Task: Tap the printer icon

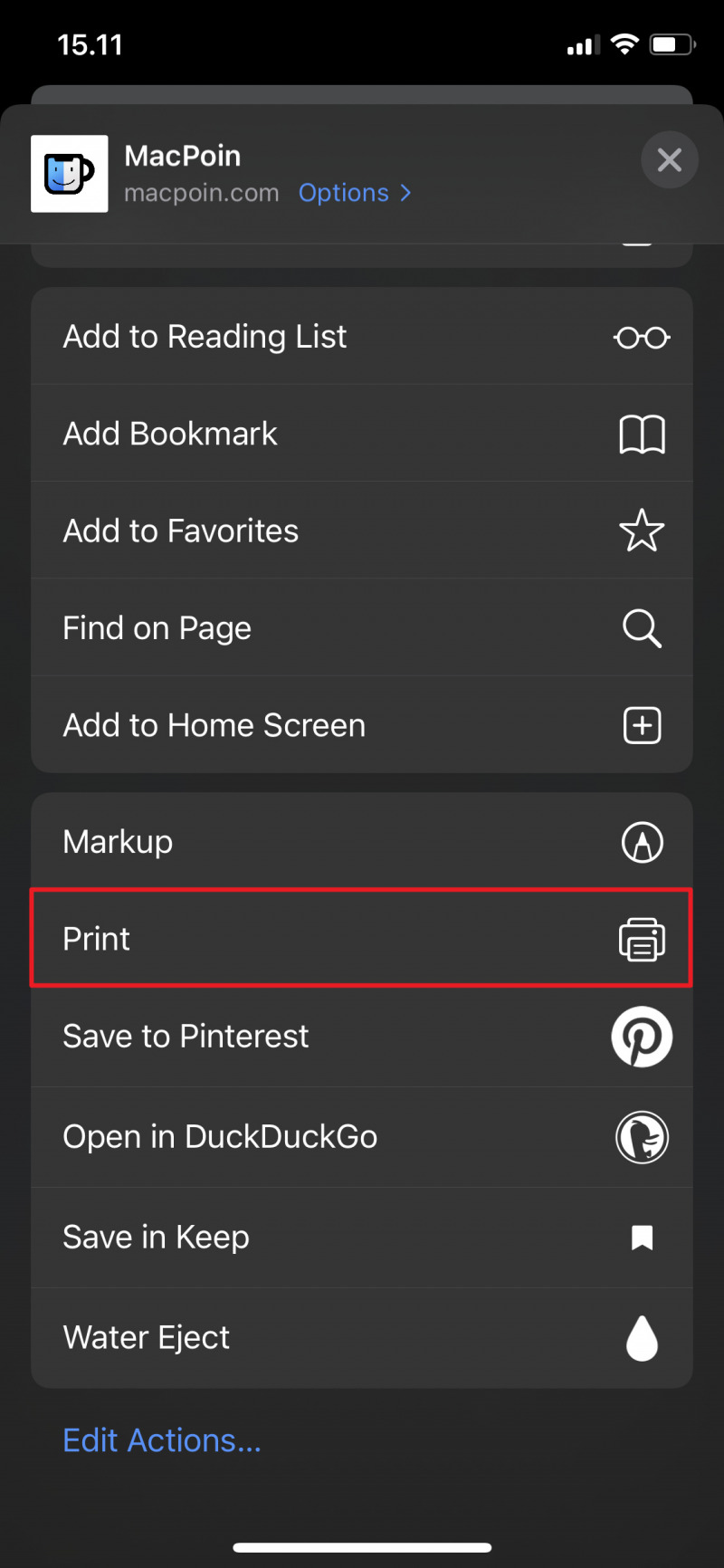Action: pos(642,939)
